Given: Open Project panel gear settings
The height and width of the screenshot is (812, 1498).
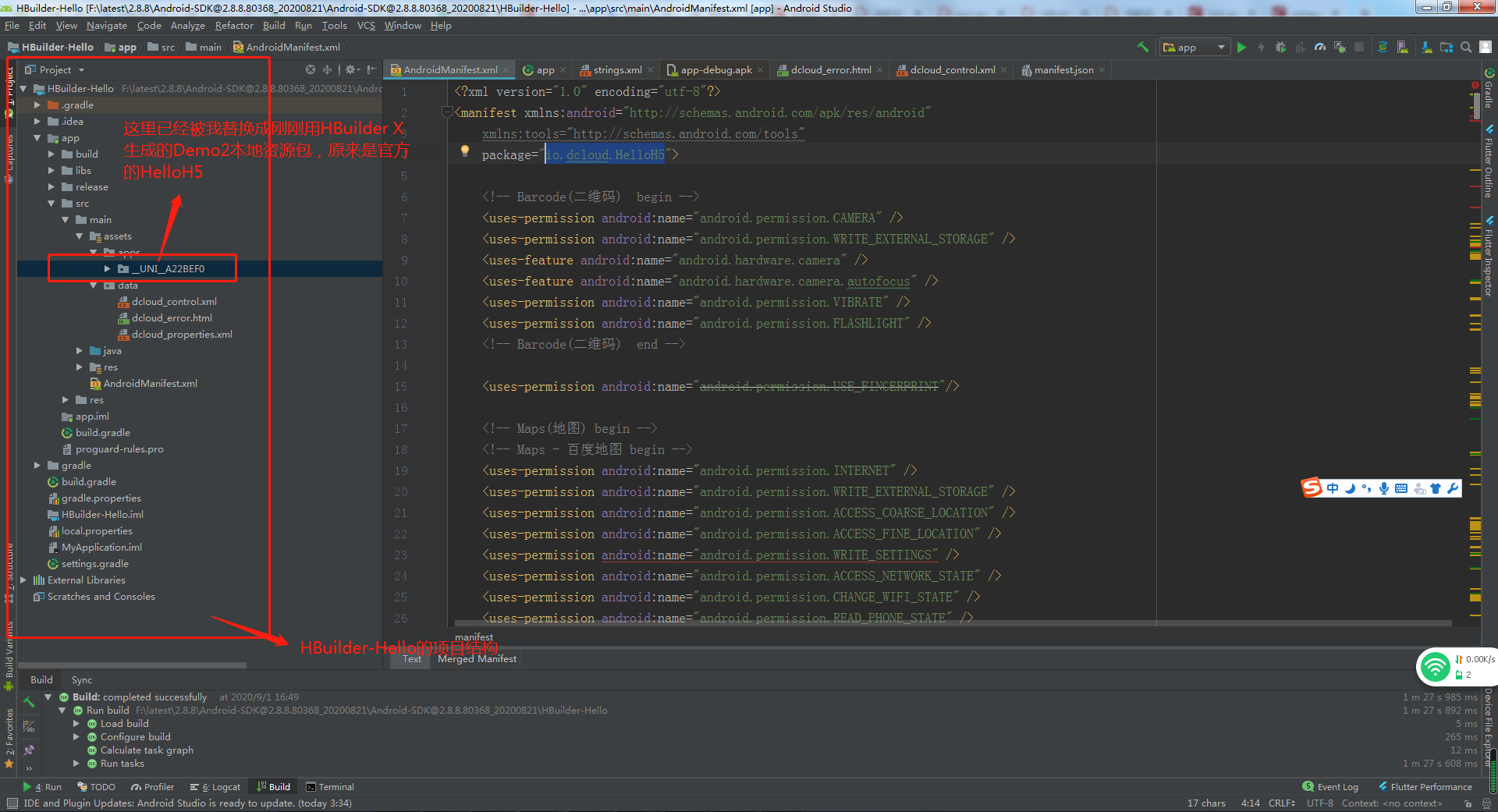Looking at the screenshot, I should 352,69.
